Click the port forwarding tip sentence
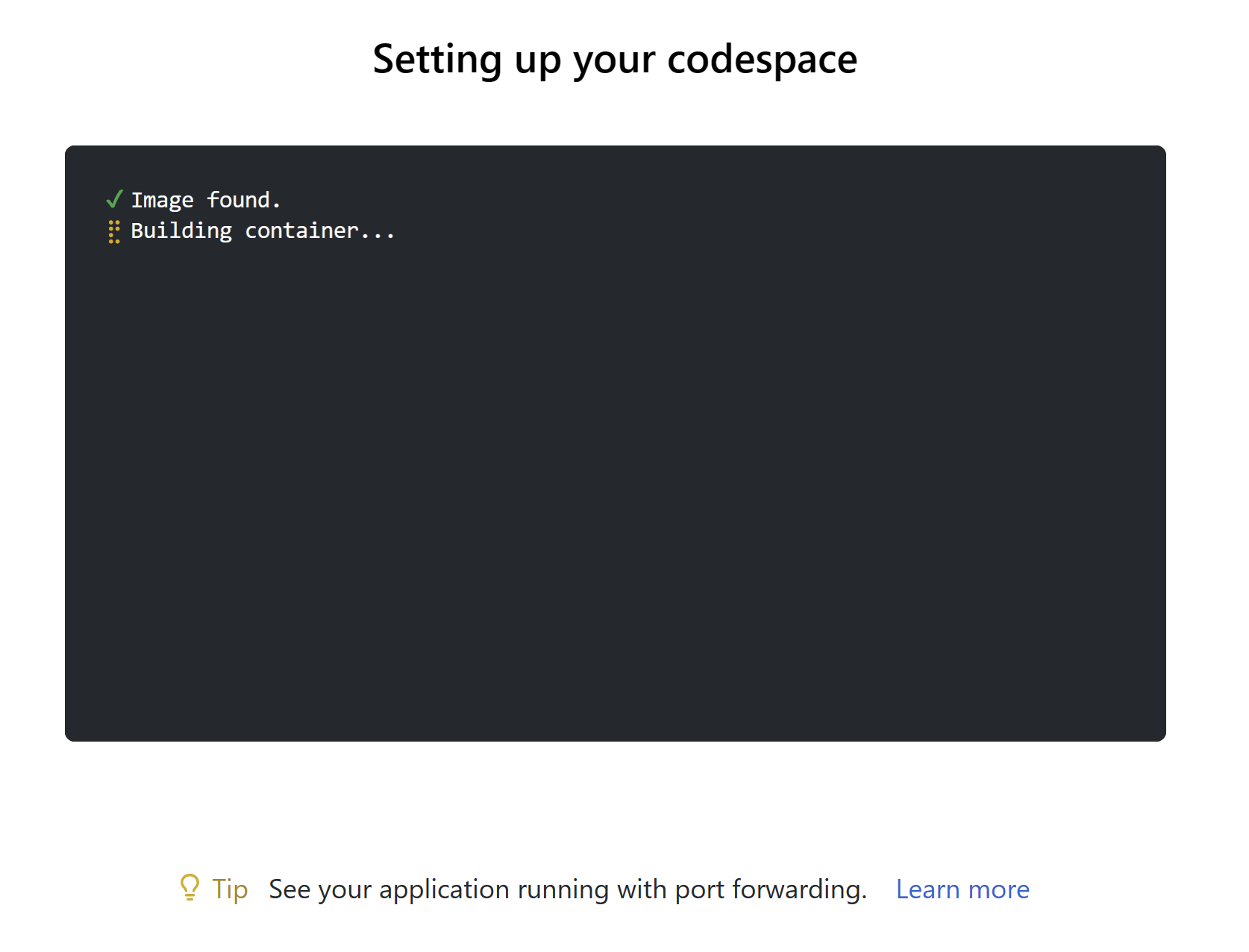The width and height of the screenshot is (1249, 952). (568, 889)
